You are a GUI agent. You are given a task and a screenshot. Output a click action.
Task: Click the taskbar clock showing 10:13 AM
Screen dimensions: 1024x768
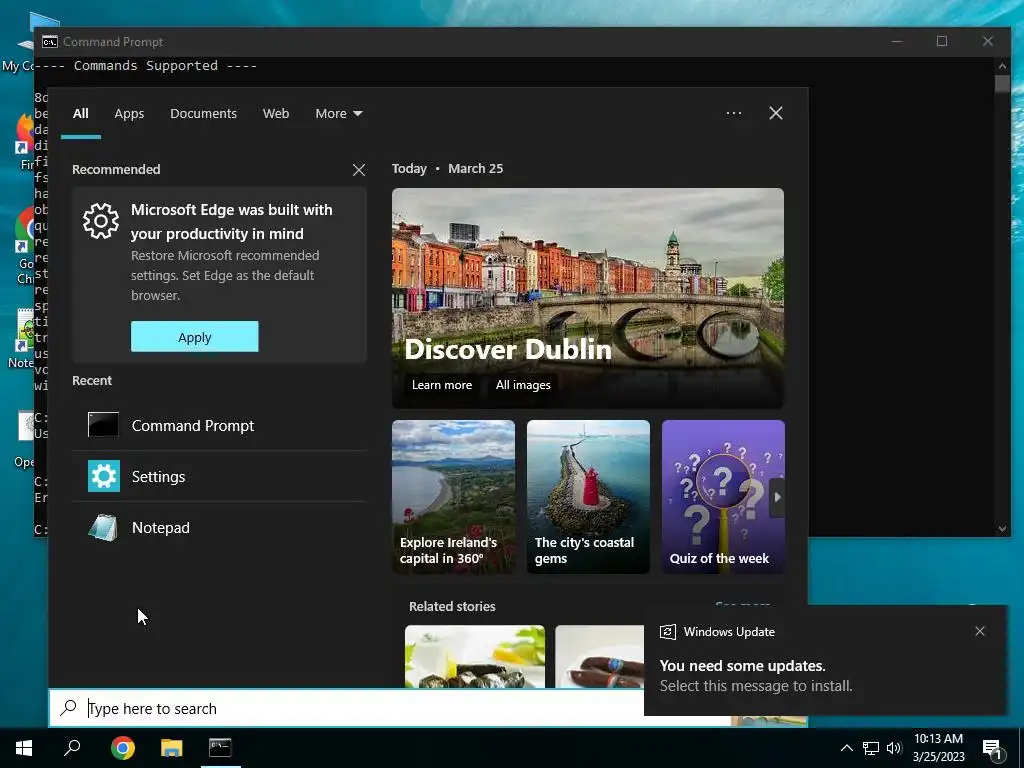pos(938,748)
